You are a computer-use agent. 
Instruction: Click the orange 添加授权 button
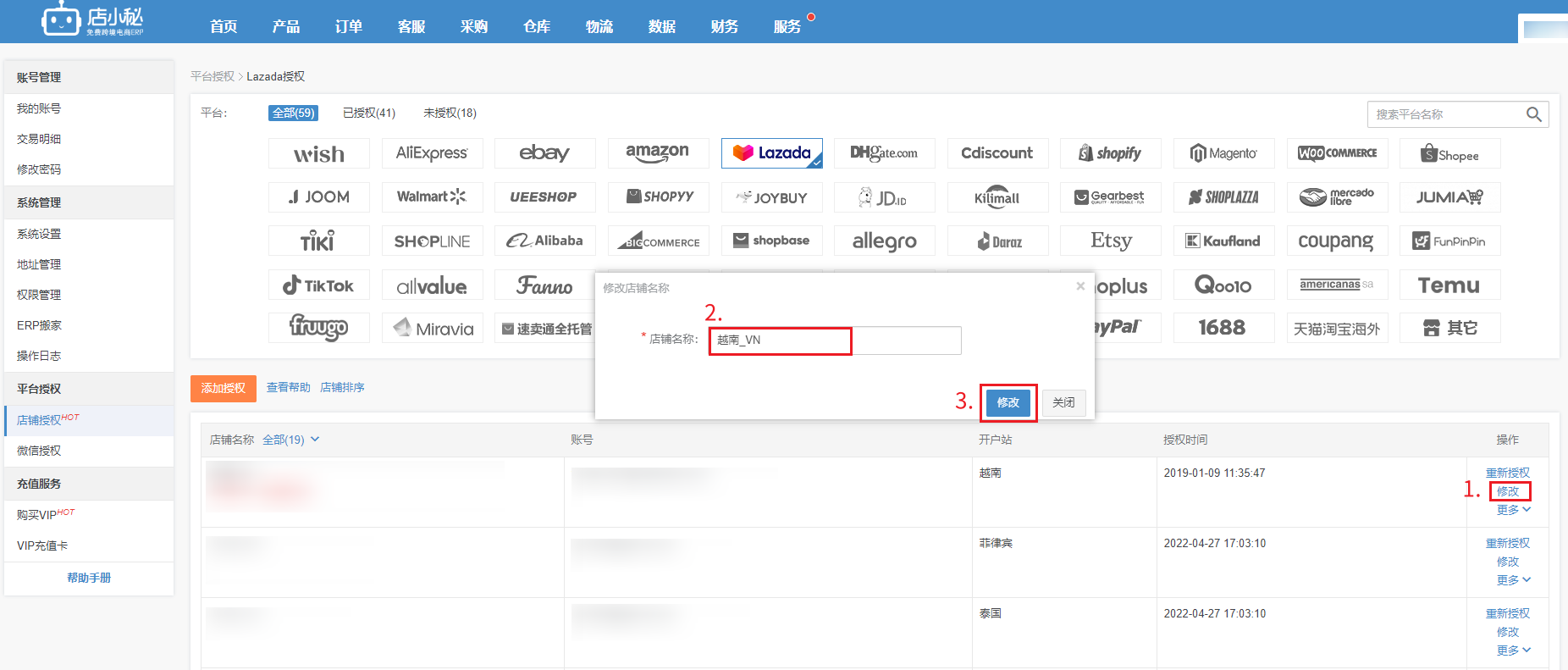tap(224, 388)
